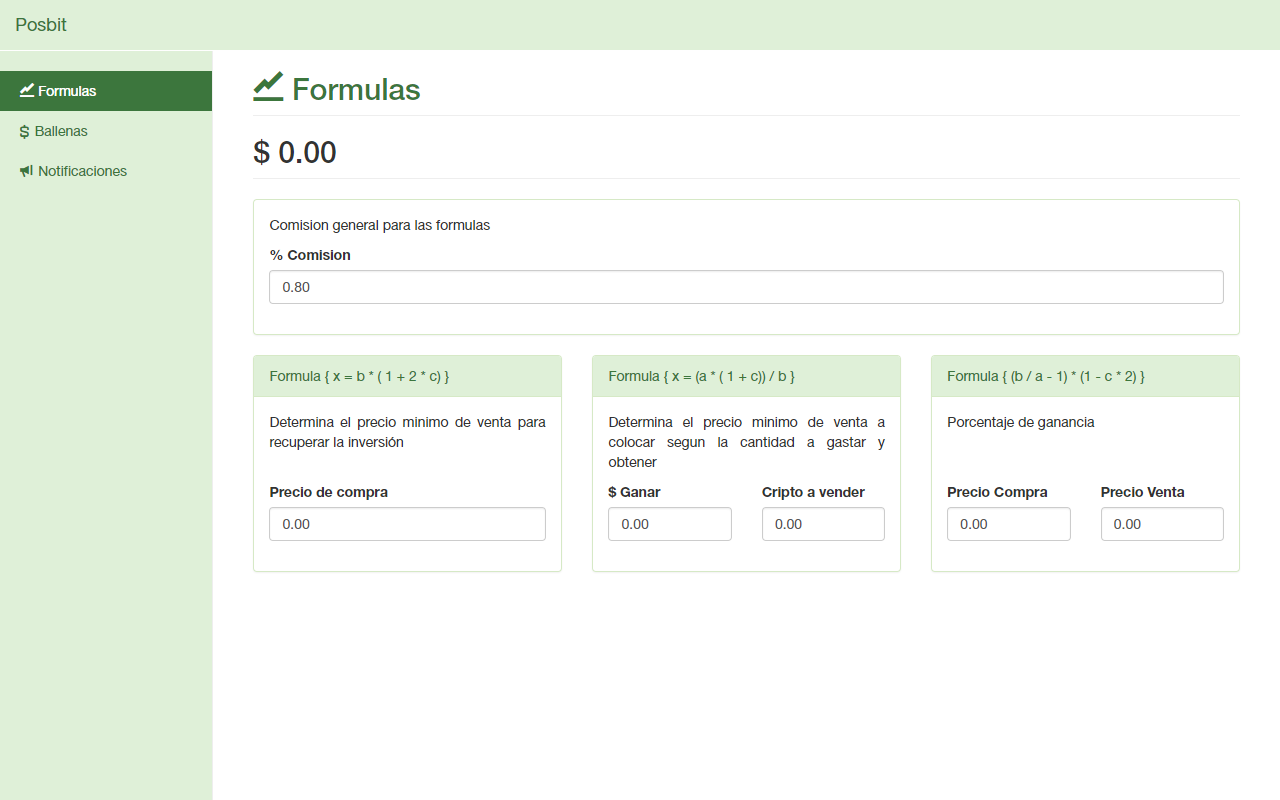Click the Formulas page heading text
The width and height of the screenshot is (1280, 800).
coord(356,90)
